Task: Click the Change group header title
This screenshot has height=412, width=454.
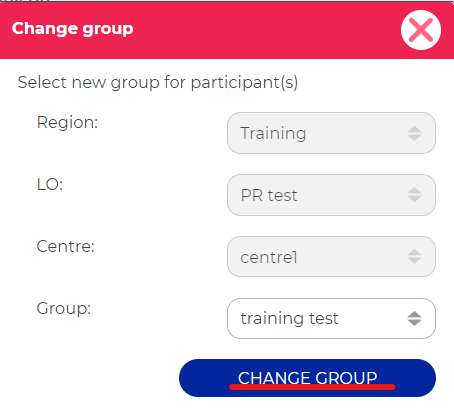Action: tap(73, 29)
